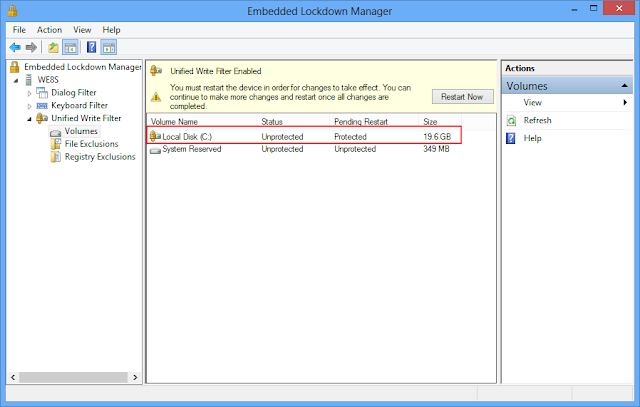Viewport: 640px width, 407px height.
Task: Click the Unified Write Filter tree icon
Action: [42, 118]
